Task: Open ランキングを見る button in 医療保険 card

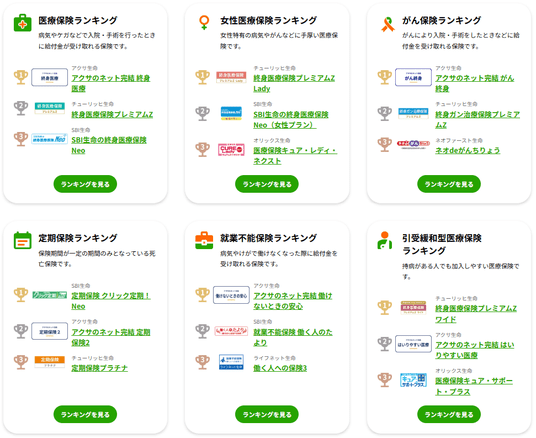Action: pos(85,184)
